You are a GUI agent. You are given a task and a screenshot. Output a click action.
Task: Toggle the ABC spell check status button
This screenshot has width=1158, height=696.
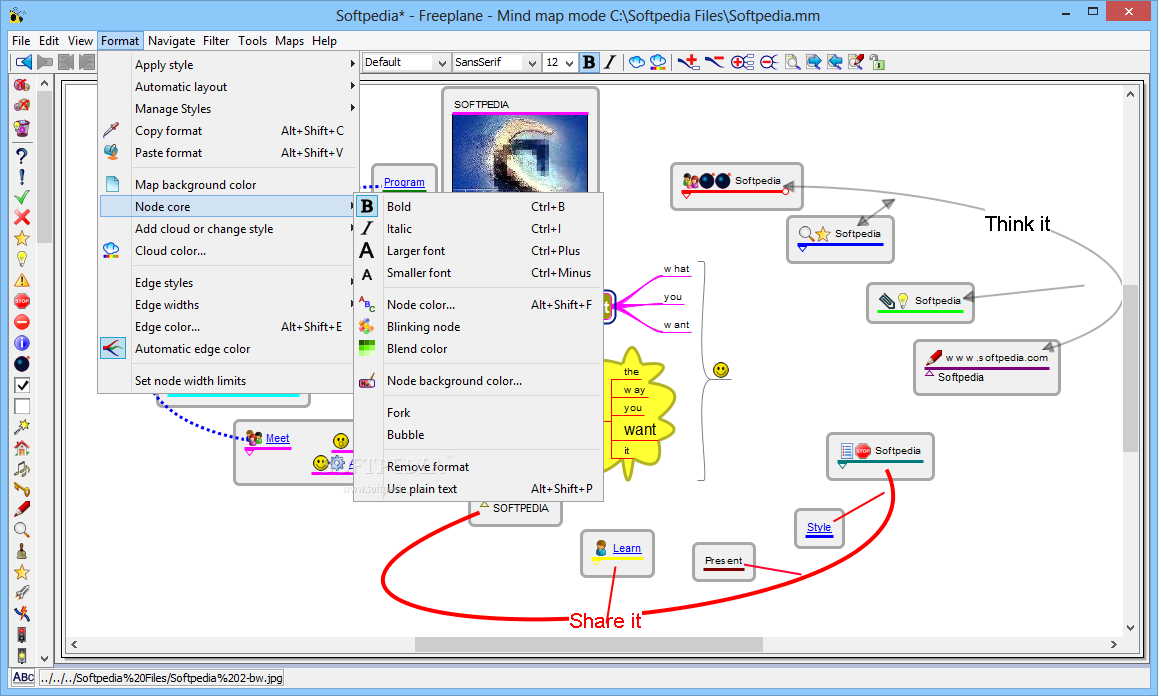pos(23,677)
